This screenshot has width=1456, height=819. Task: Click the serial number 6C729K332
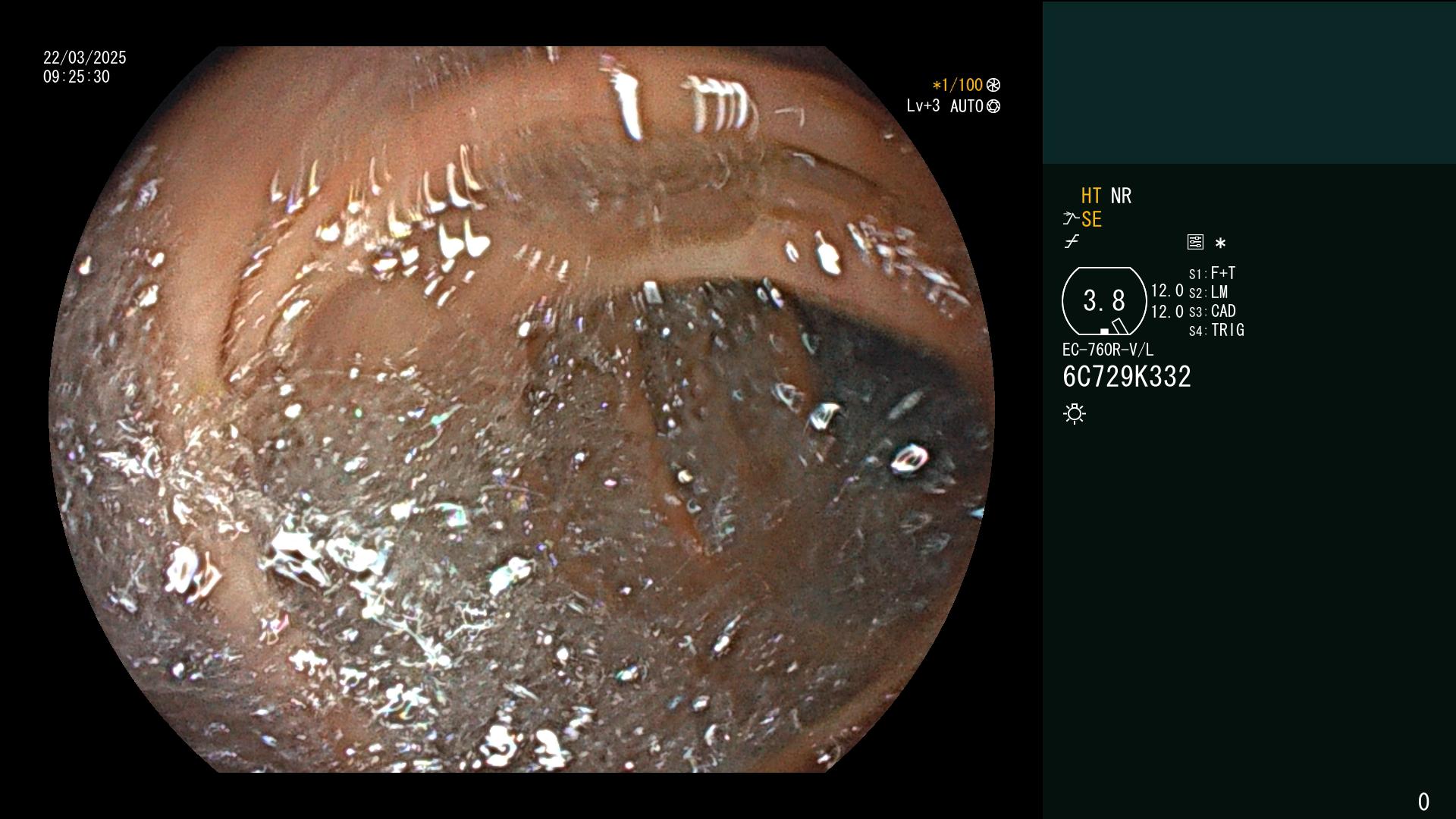click(x=1127, y=377)
